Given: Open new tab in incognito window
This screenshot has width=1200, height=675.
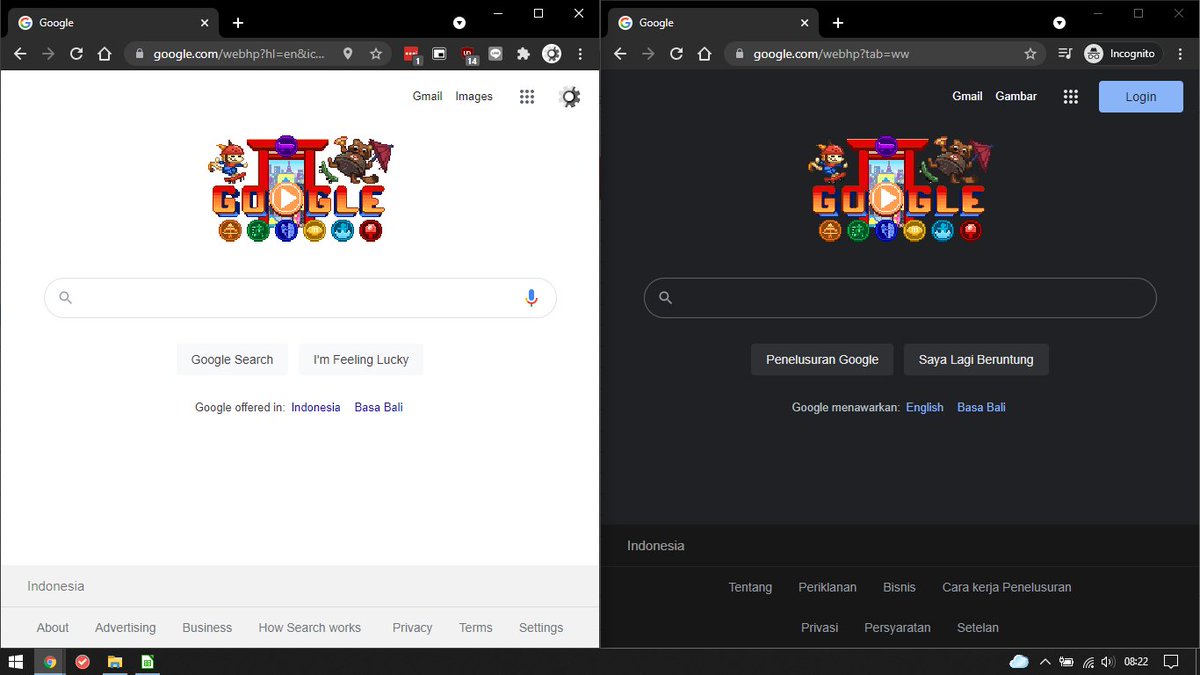Looking at the screenshot, I should tap(838, 23).
